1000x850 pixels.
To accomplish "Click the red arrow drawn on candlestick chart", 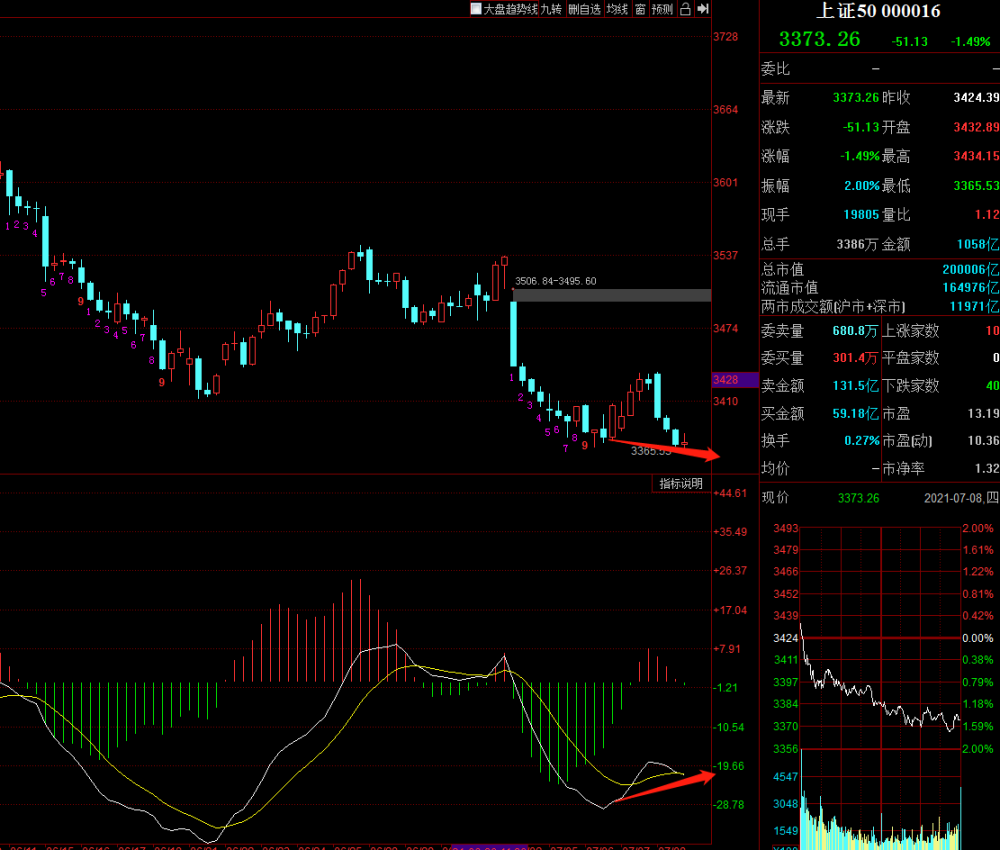I will pyautogui.click(x=663, y=448).
